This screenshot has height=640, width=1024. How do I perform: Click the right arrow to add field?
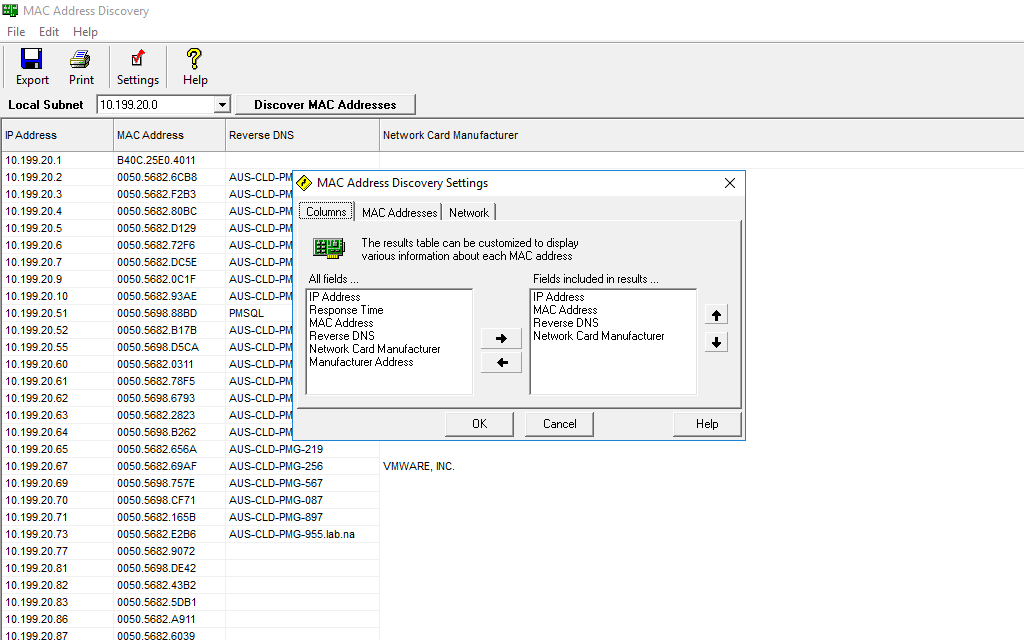501,338
